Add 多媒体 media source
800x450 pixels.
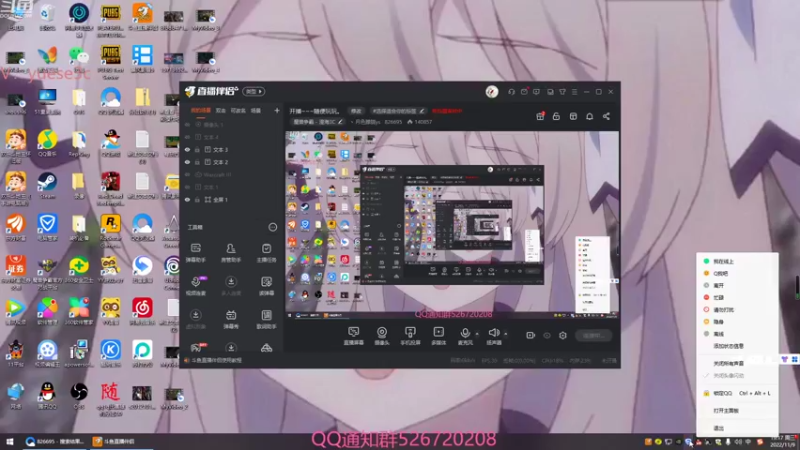438,336
